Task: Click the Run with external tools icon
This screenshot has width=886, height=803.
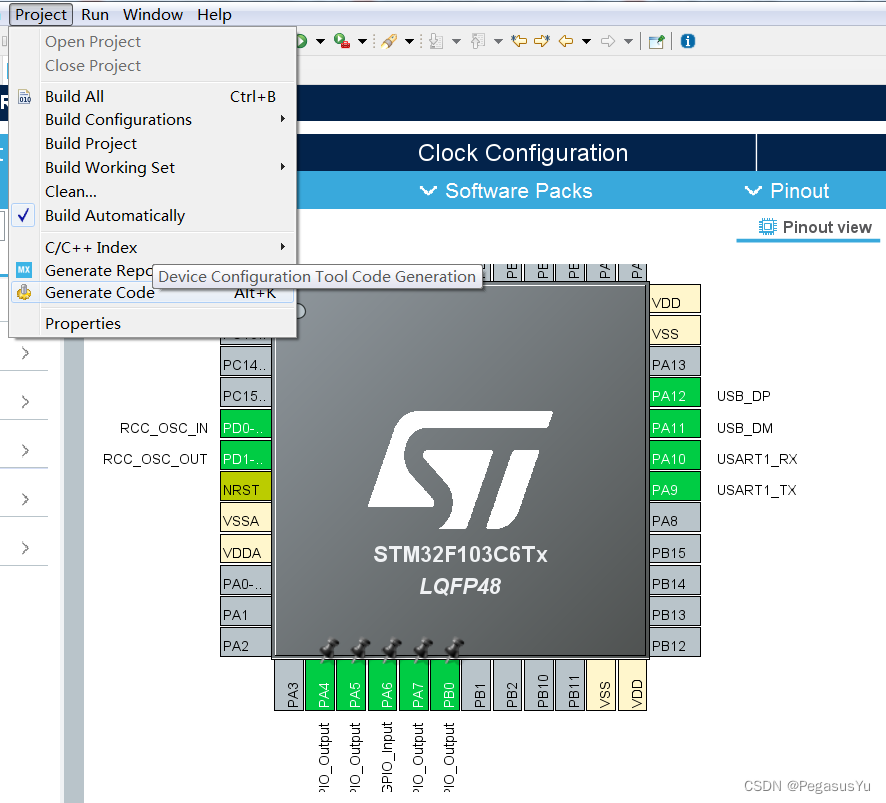Action: click(342, 41)
